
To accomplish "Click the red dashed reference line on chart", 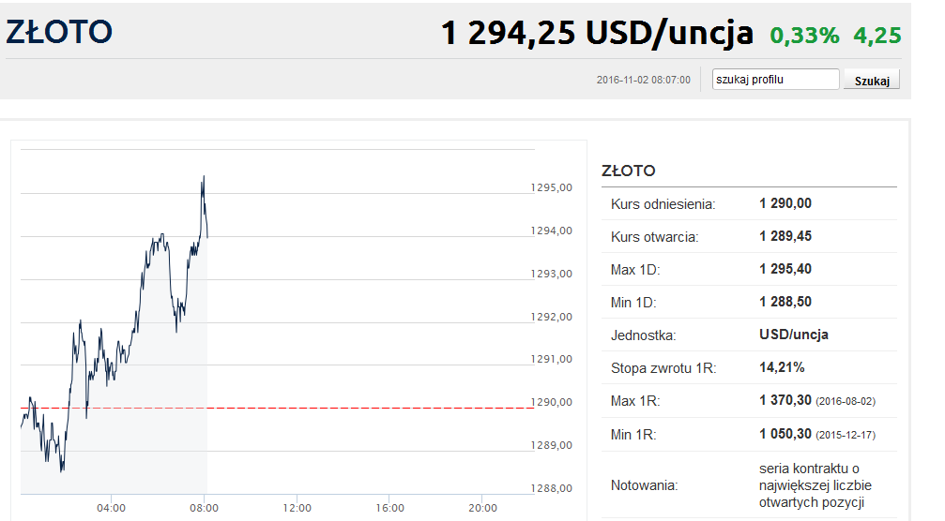I will (277, 408).
